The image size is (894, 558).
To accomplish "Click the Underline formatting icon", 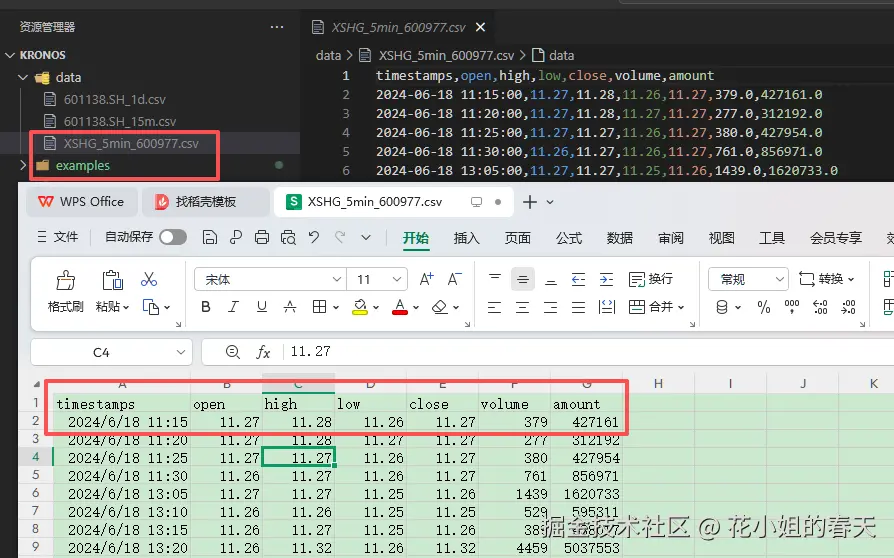I will [262, 307].
